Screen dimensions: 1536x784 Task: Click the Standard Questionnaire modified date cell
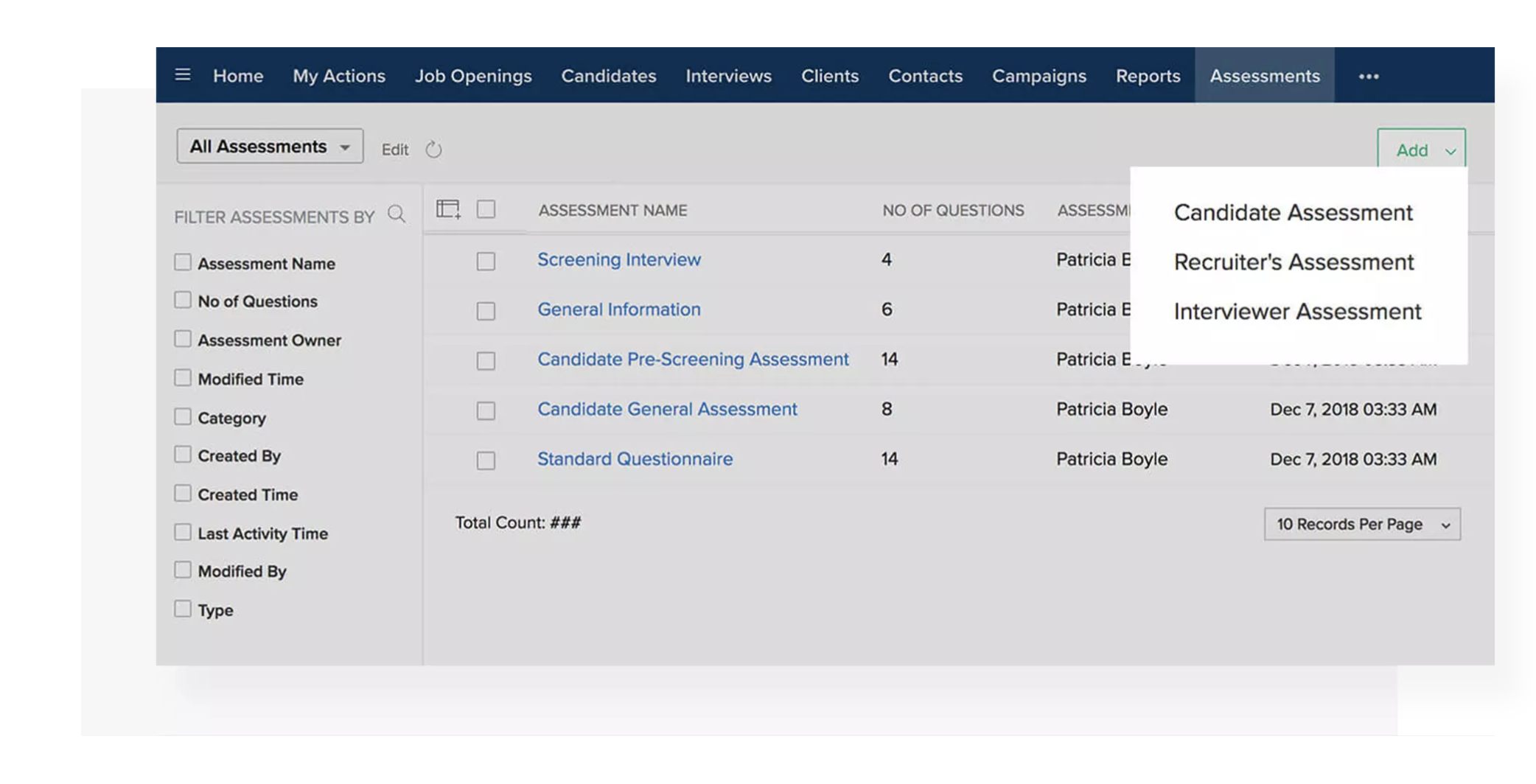1353,459
